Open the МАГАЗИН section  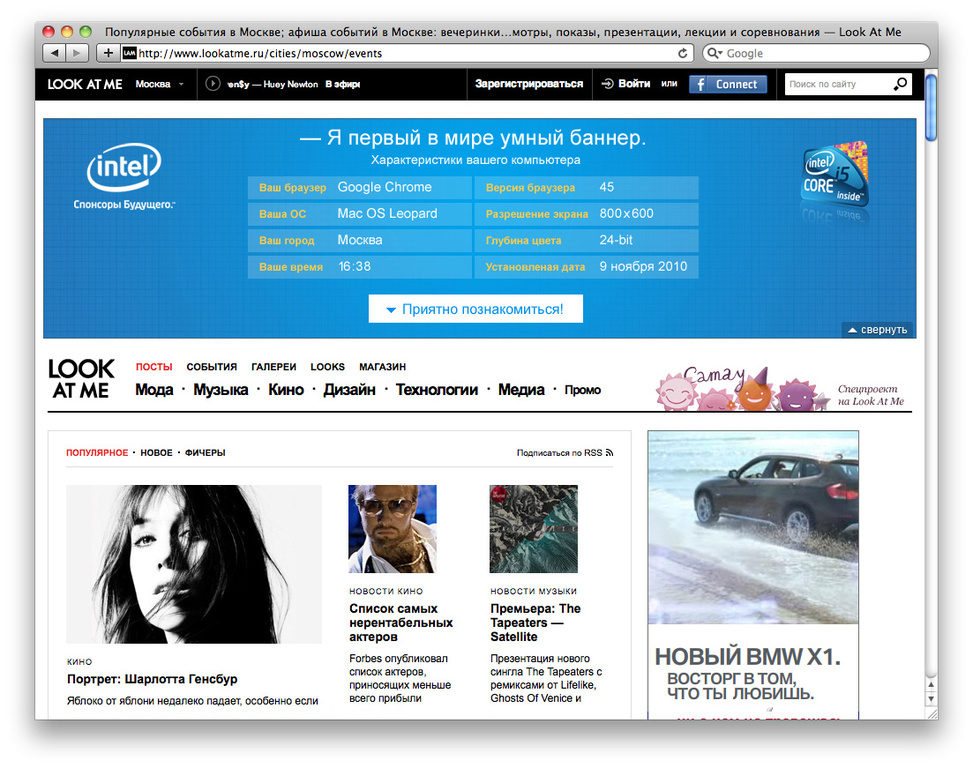[382, 367]
